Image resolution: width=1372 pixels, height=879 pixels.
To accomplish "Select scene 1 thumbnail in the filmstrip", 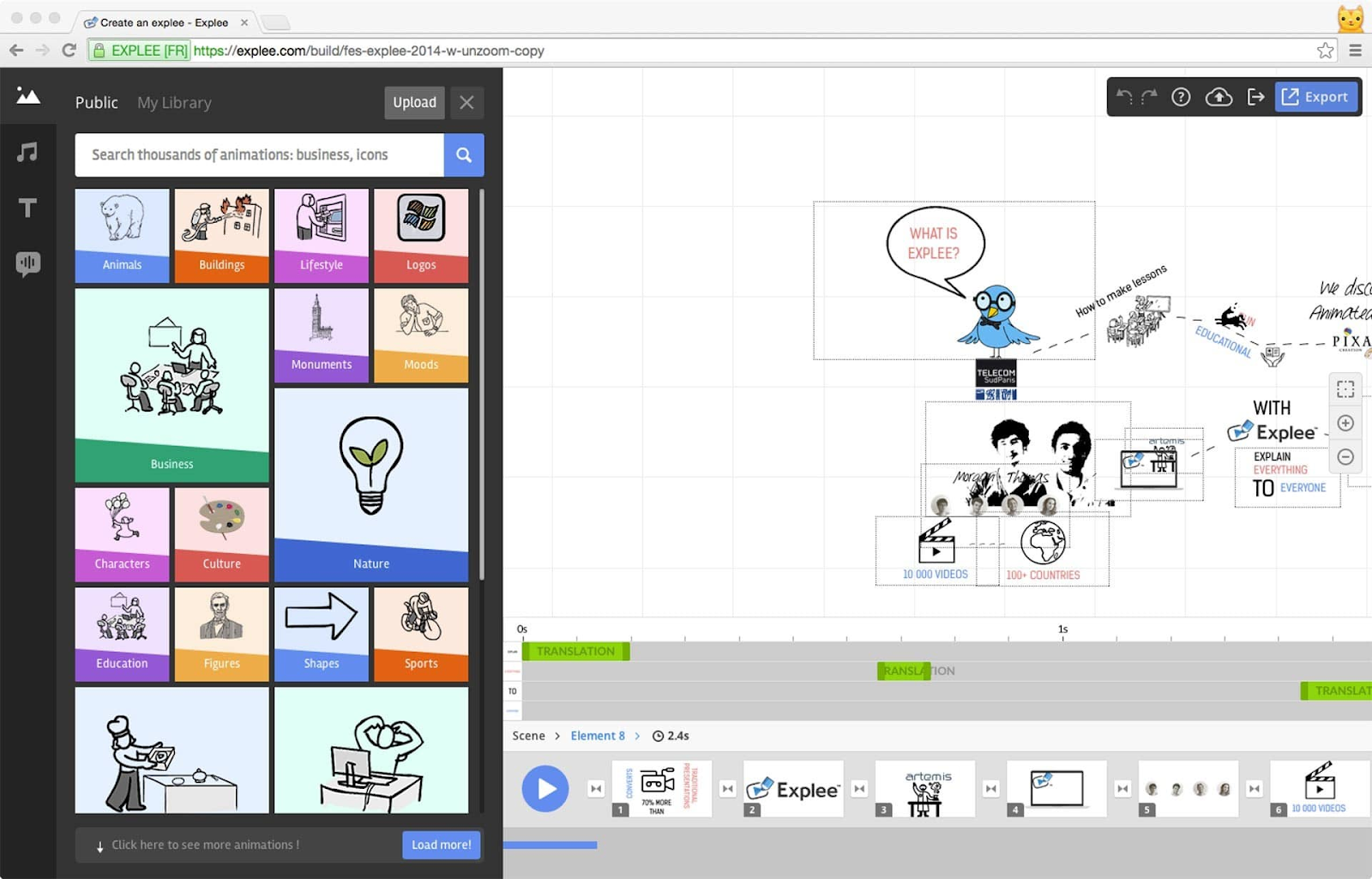I will point(662,788).
